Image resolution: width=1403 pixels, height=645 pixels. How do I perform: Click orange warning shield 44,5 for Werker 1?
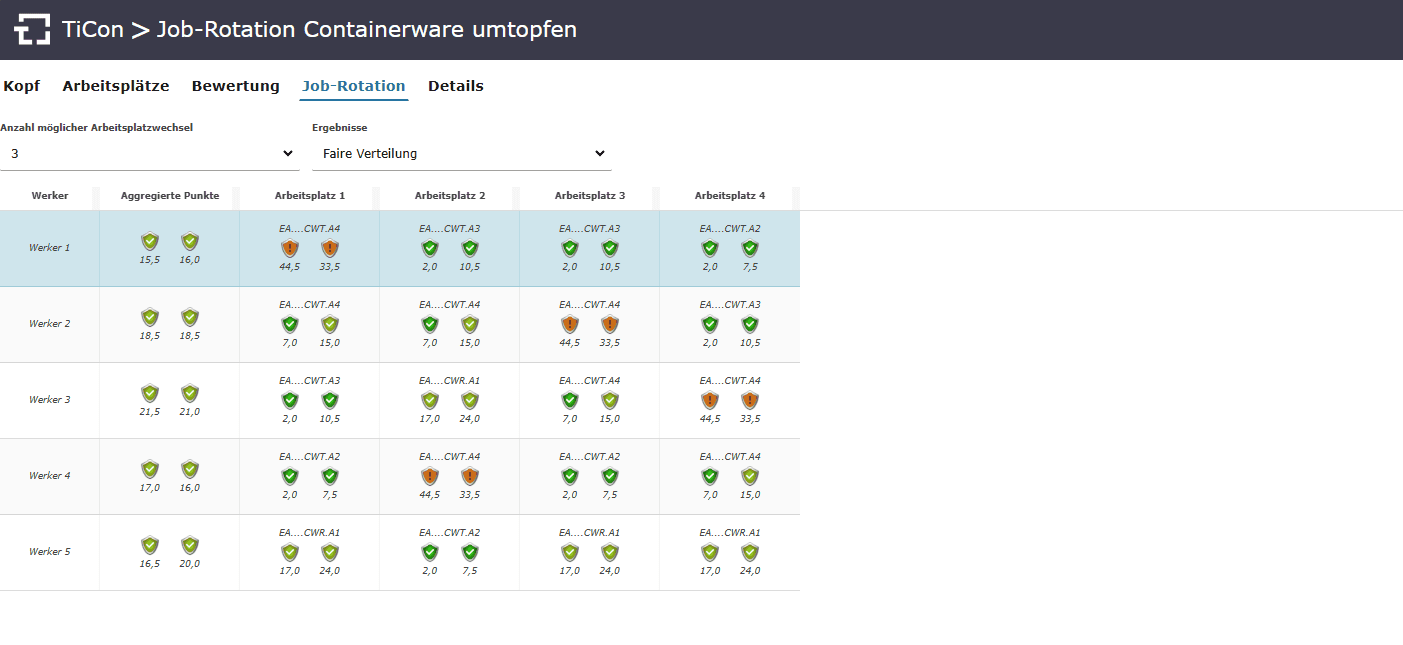click(x=290, y=248)
